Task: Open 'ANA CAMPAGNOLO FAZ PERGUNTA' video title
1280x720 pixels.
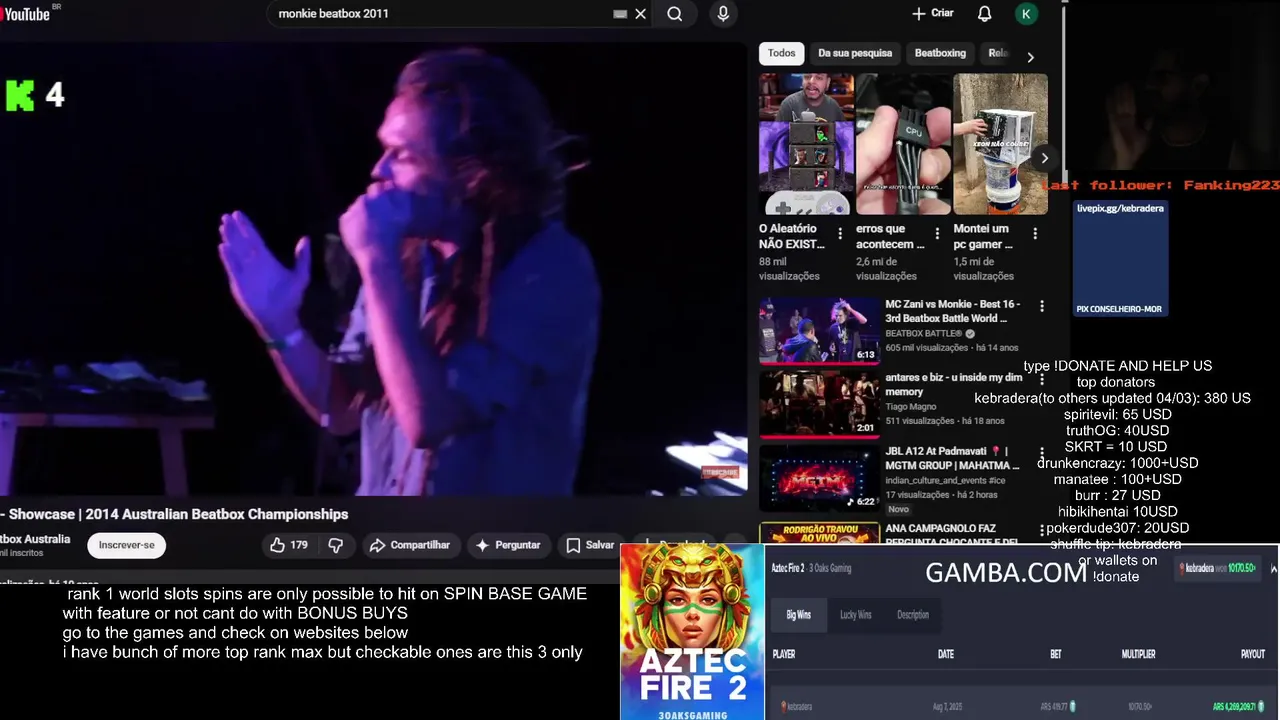Action: pos(952,535)
